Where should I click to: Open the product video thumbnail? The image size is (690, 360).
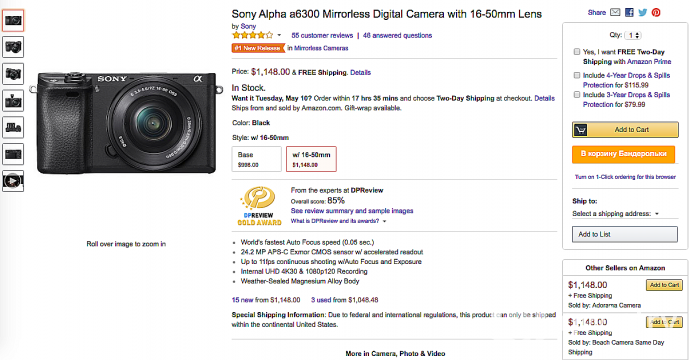13,181
